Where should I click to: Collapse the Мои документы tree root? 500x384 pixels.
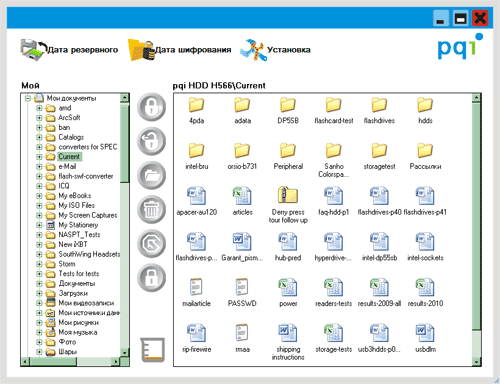[x=28, y=98]
